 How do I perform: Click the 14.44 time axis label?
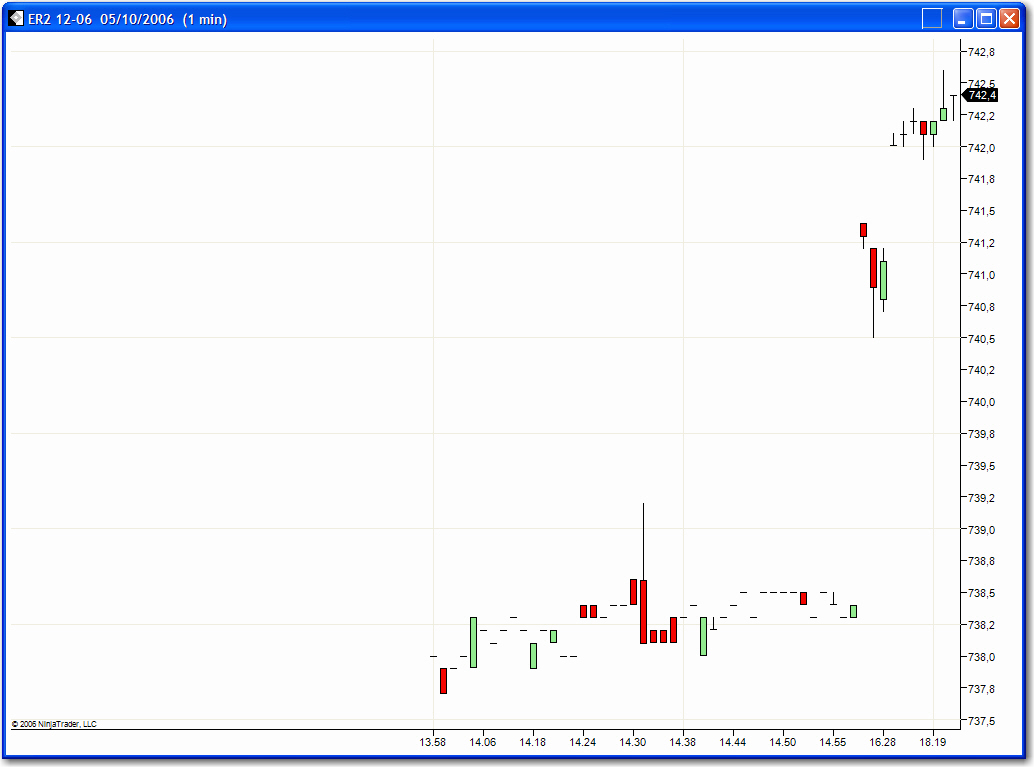tap(733, 743)
